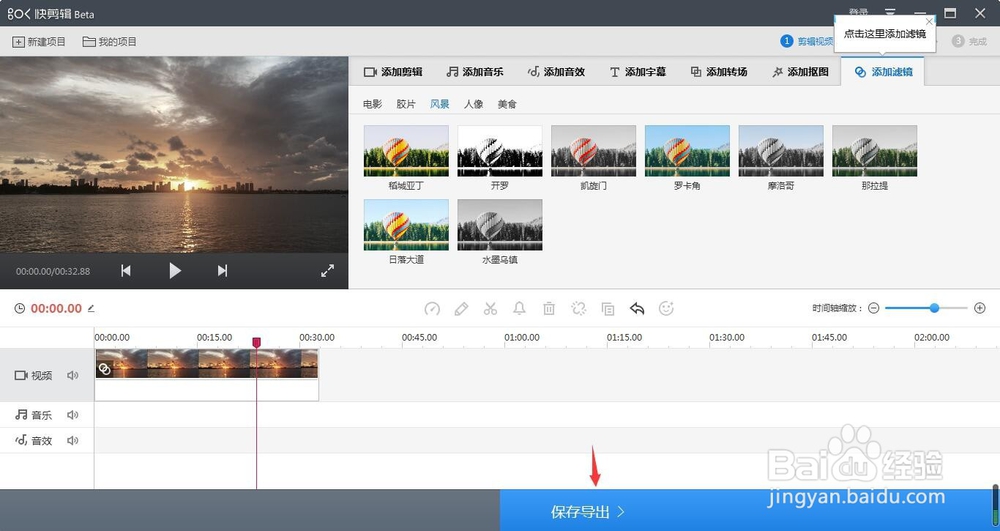1000x531 pixels.
Task: Apply the 稻城亚丁 filter thumbnail
Action: coord(406,151)
